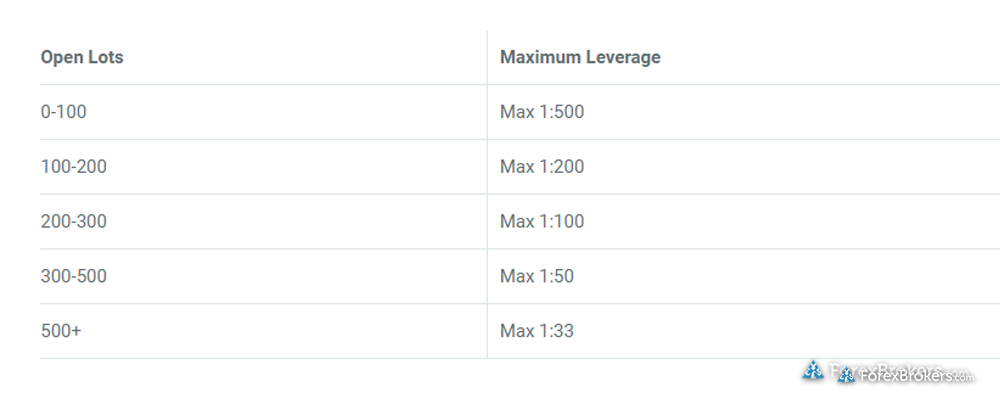Select the Max 1:200 leverage value
Viewport: 1000px width, 398px height.
[542, 166]
